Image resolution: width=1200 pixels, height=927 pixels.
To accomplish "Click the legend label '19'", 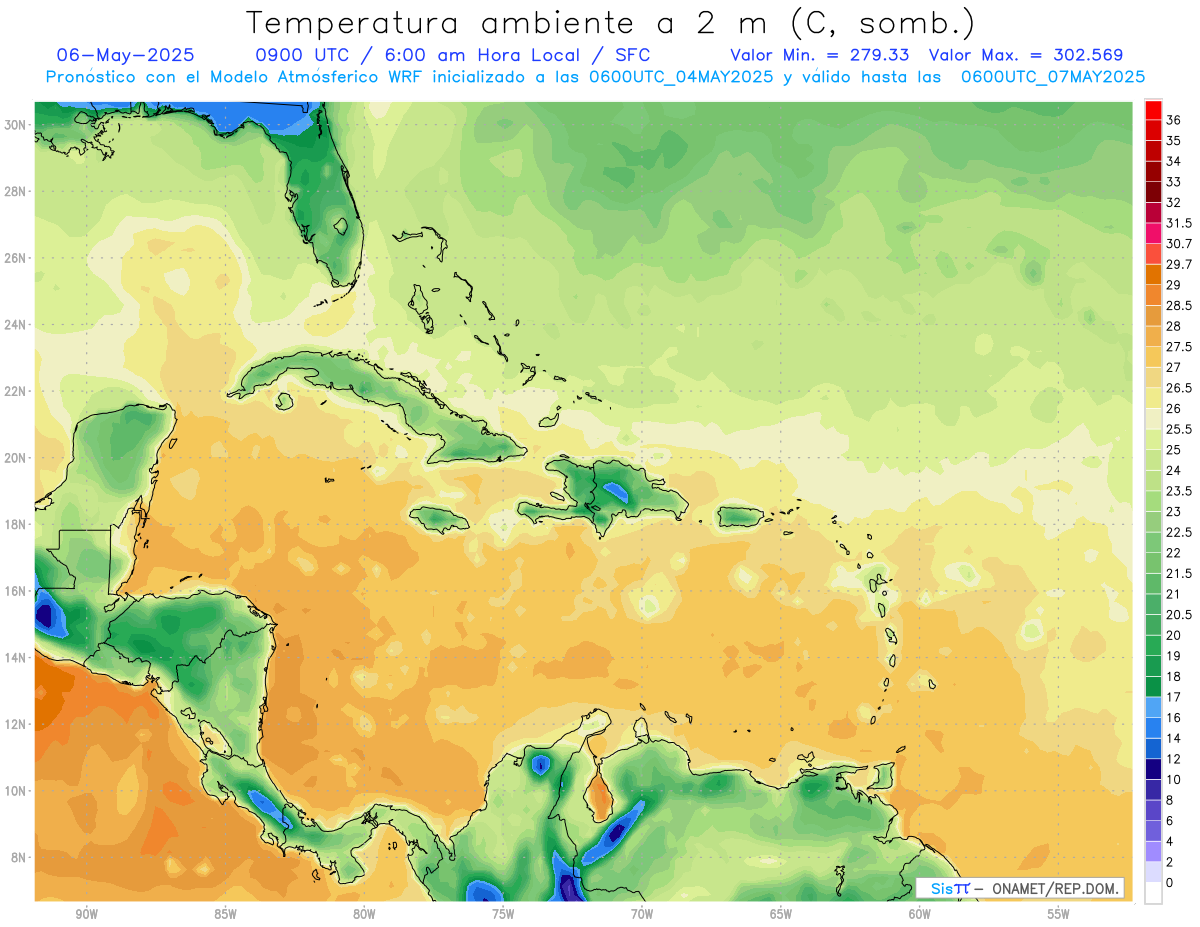I will (1174, 656).
